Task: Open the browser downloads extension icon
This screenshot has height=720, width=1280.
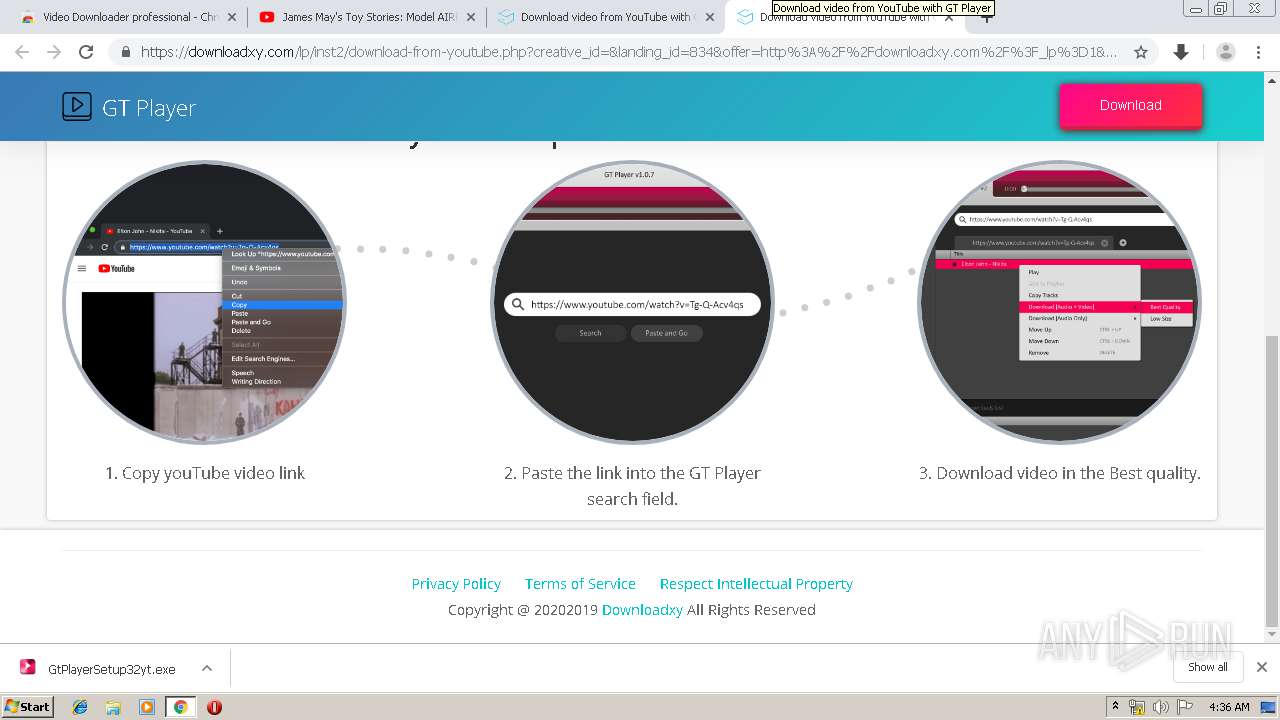Action: point(1181,52)
